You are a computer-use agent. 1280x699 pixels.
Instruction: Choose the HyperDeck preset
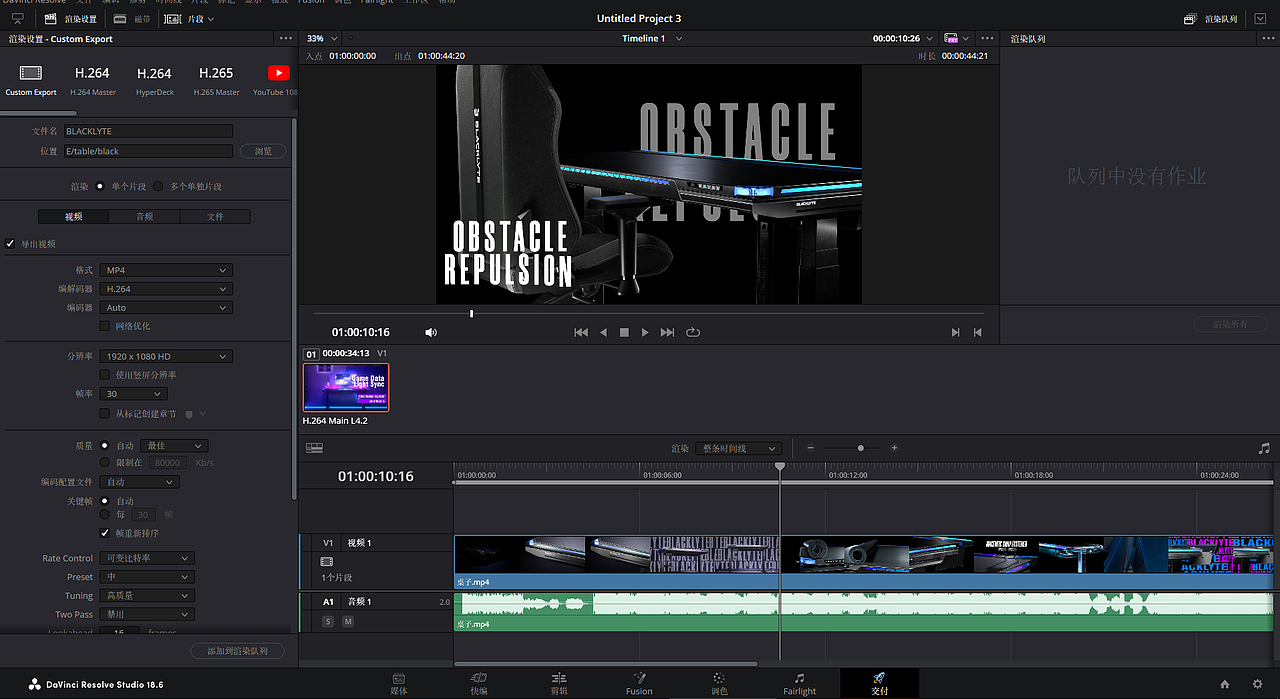tap(154, 80)
